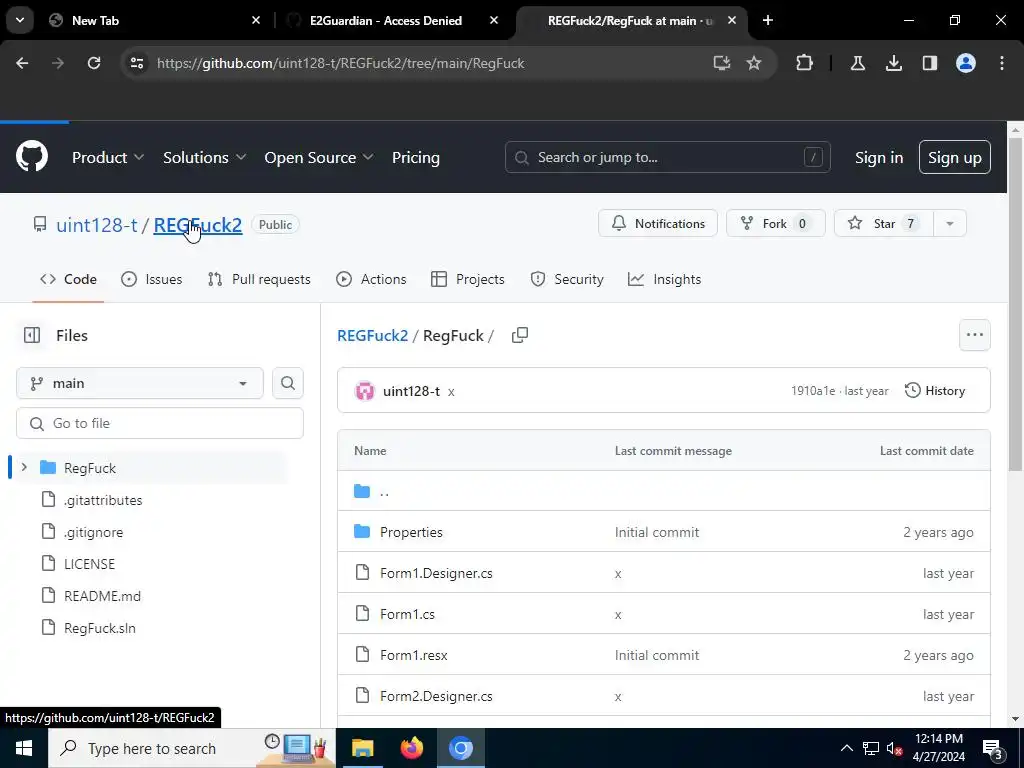This screenshot has width=1024, height=768.
Task: Open the Projects tab
Action: (x=468, y=280)
